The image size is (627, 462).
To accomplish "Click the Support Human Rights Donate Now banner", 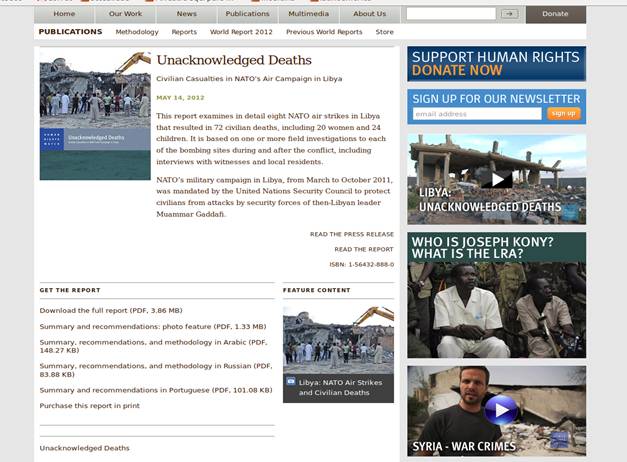I will [496, 64].
